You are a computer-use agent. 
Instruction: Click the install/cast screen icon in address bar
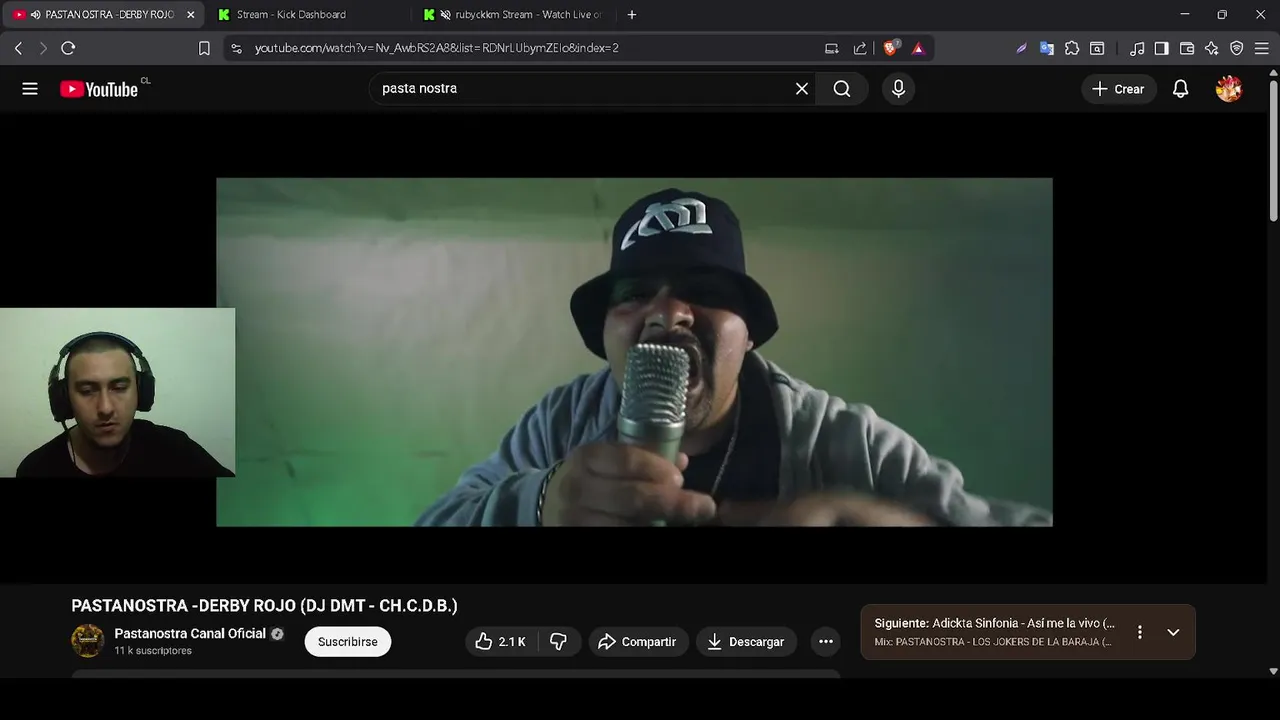pyautogui.click(x=831, y=48)
